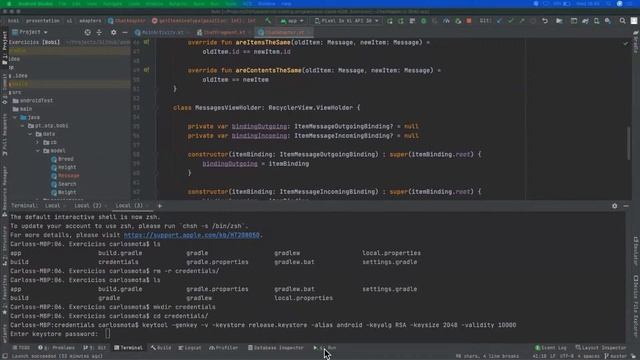Open Search Everywhere magnifier icon
This screenshot has height=360, width=640.
pos(622,21)
